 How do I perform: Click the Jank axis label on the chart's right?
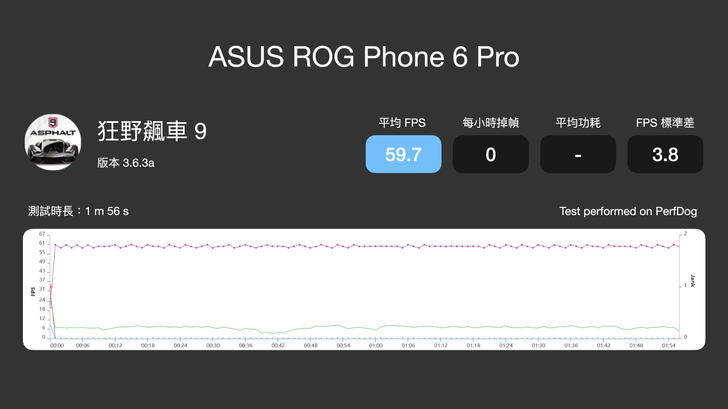click(x=693, y=284)
